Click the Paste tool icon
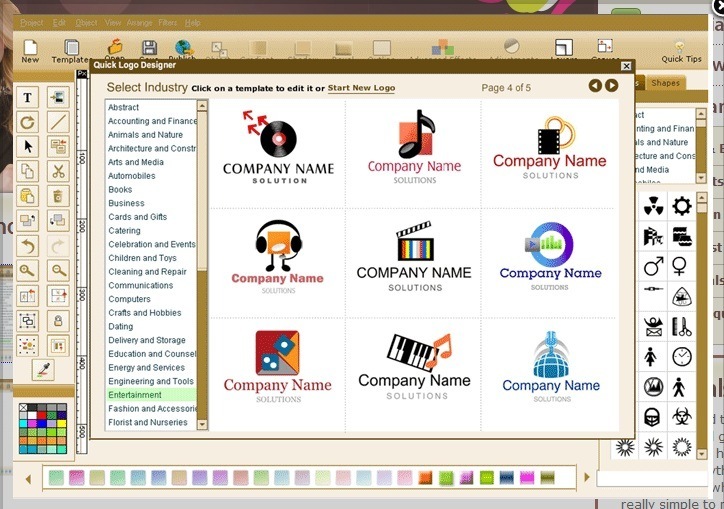 point(27,196)
